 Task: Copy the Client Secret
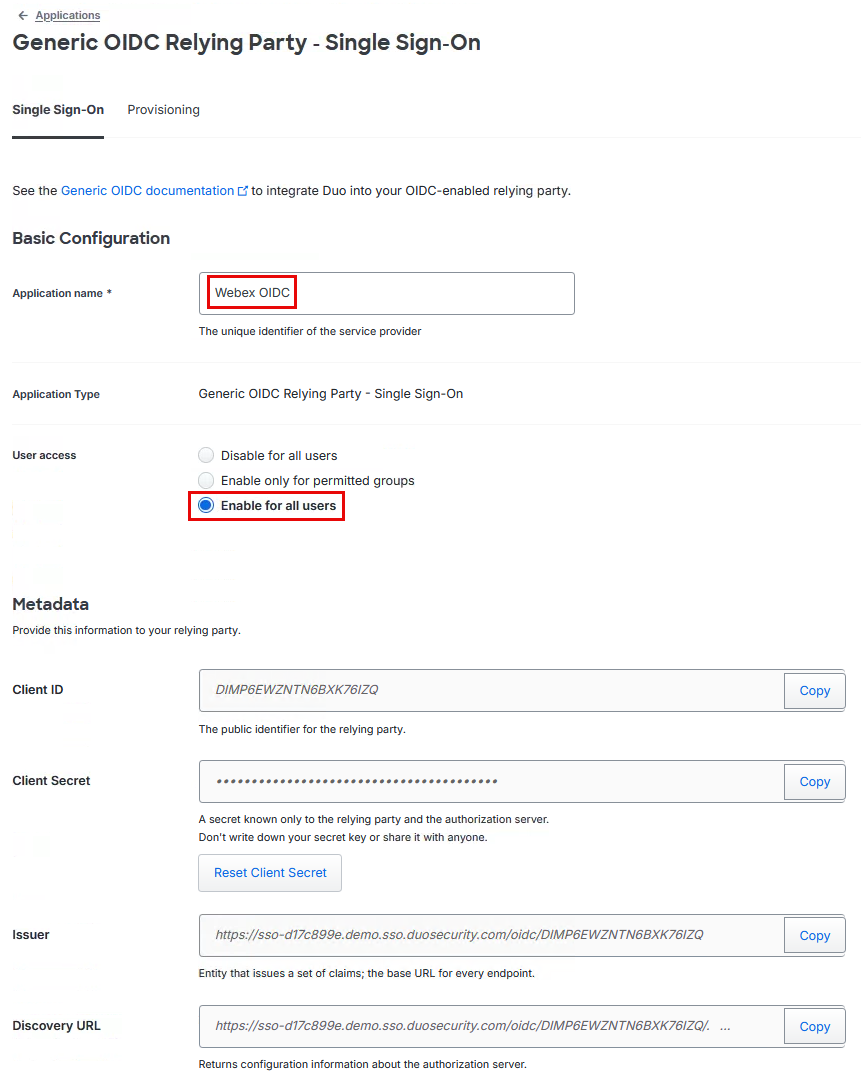click(x=814, y=782)
